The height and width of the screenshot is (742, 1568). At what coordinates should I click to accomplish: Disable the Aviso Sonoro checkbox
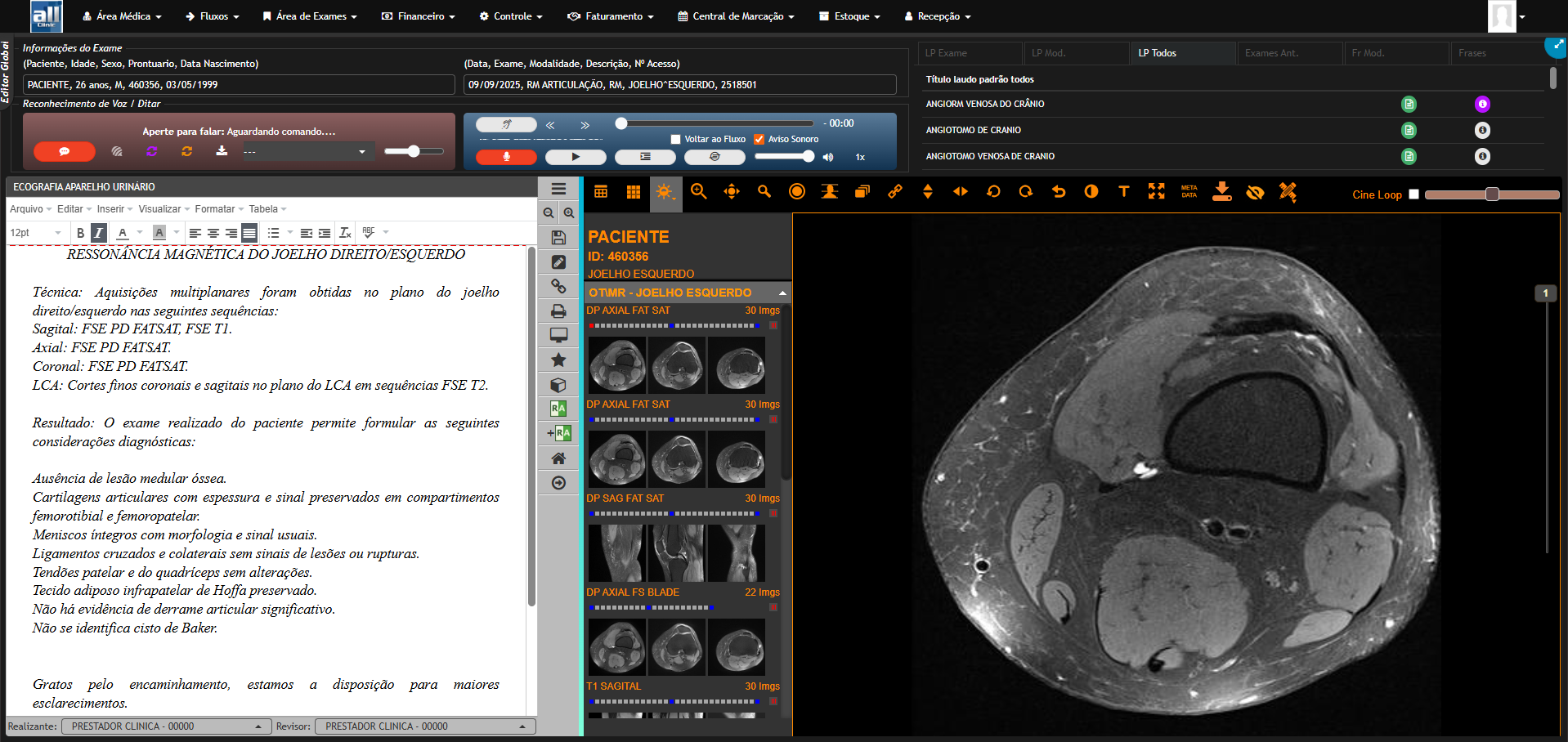pos(759,139)
